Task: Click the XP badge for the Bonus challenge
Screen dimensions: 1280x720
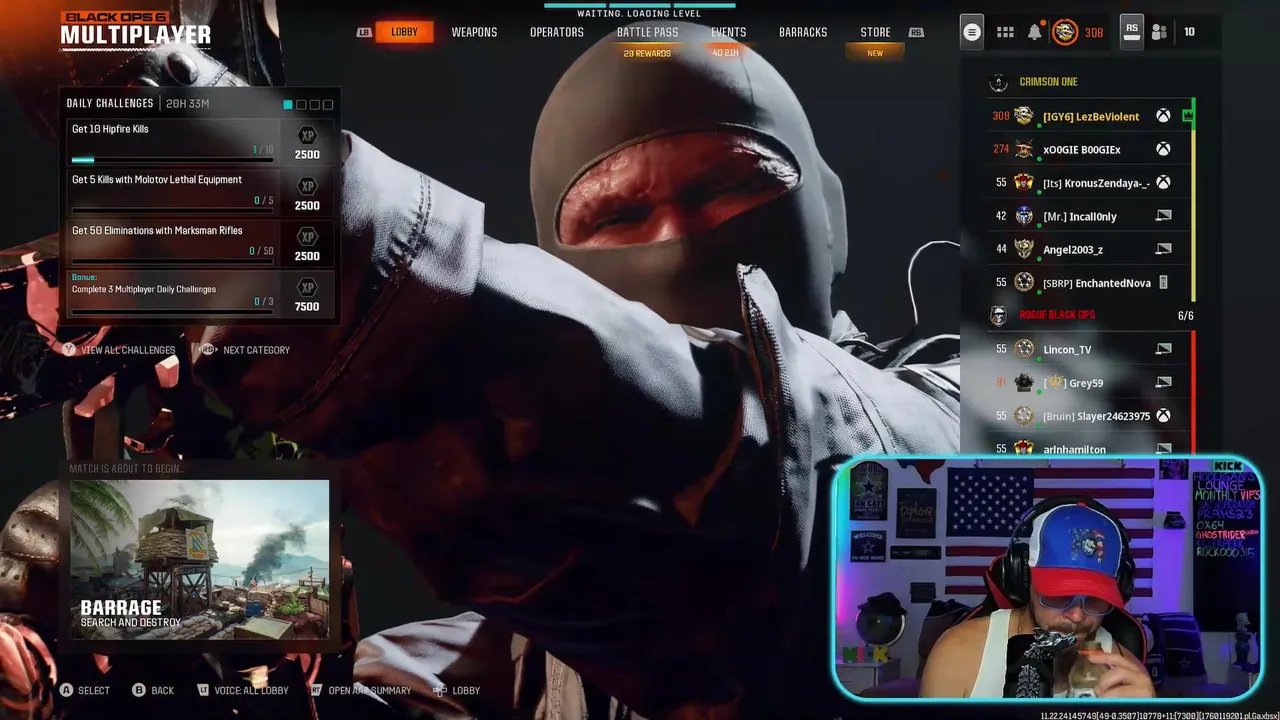Action: (x=307, y=288)
